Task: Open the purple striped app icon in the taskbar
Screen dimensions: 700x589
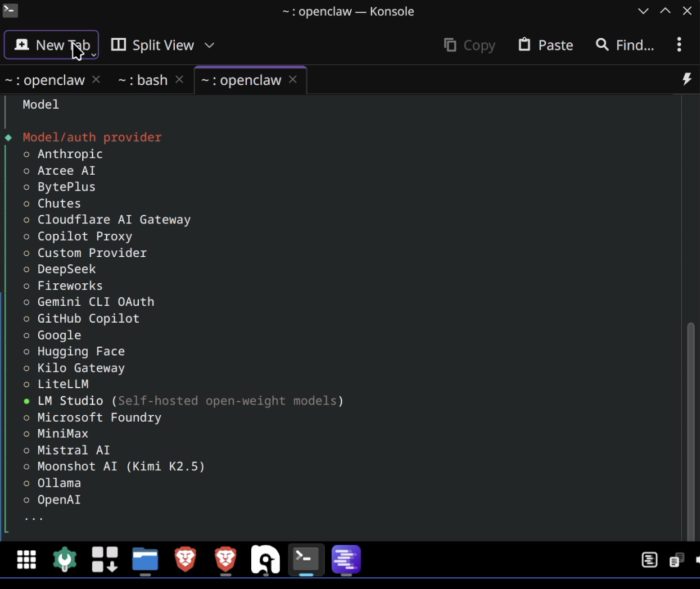Action: pos(346,560)
